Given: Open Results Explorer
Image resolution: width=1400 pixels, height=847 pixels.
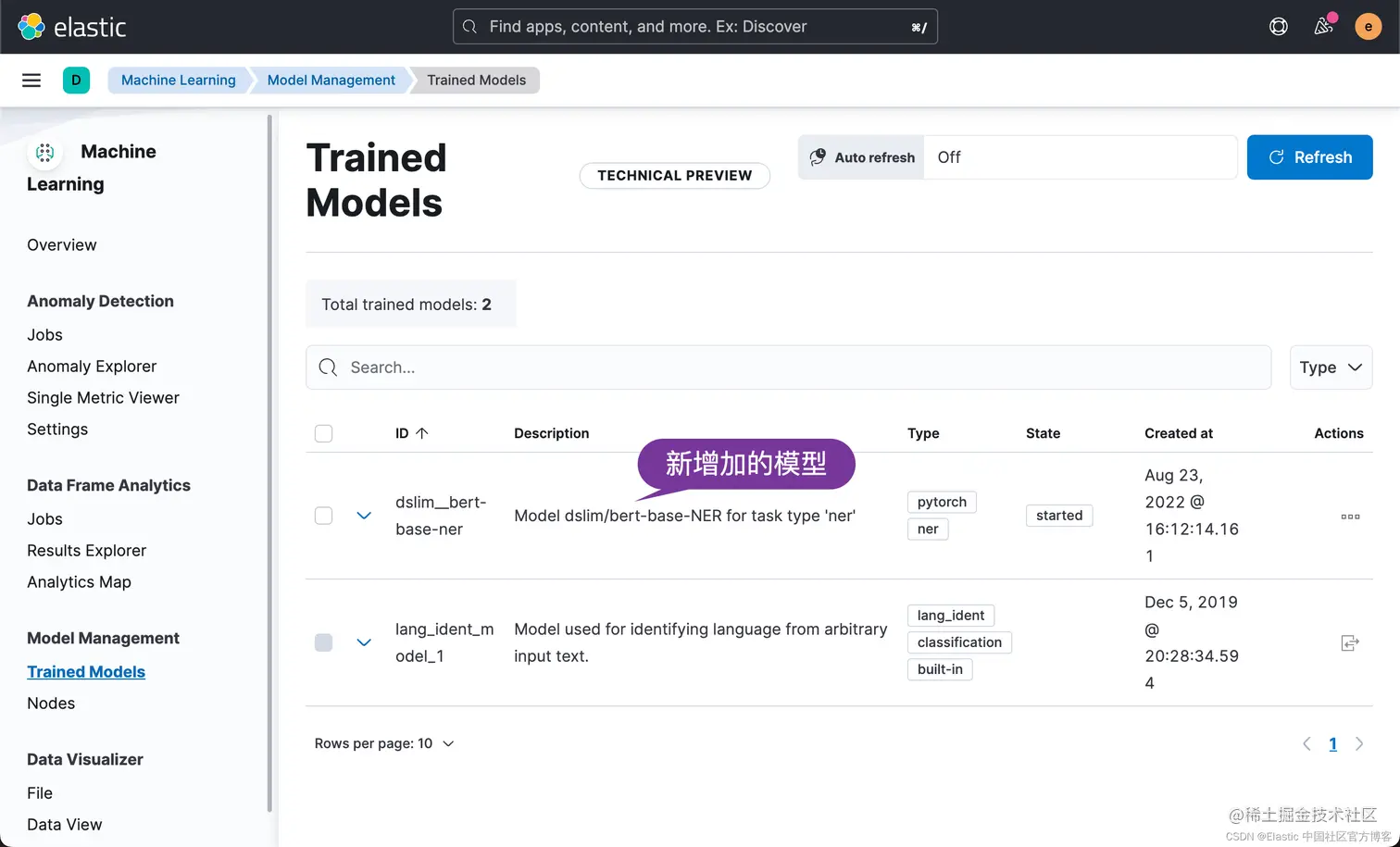Looking at the screenshot, I should click(x=86, y=551).
